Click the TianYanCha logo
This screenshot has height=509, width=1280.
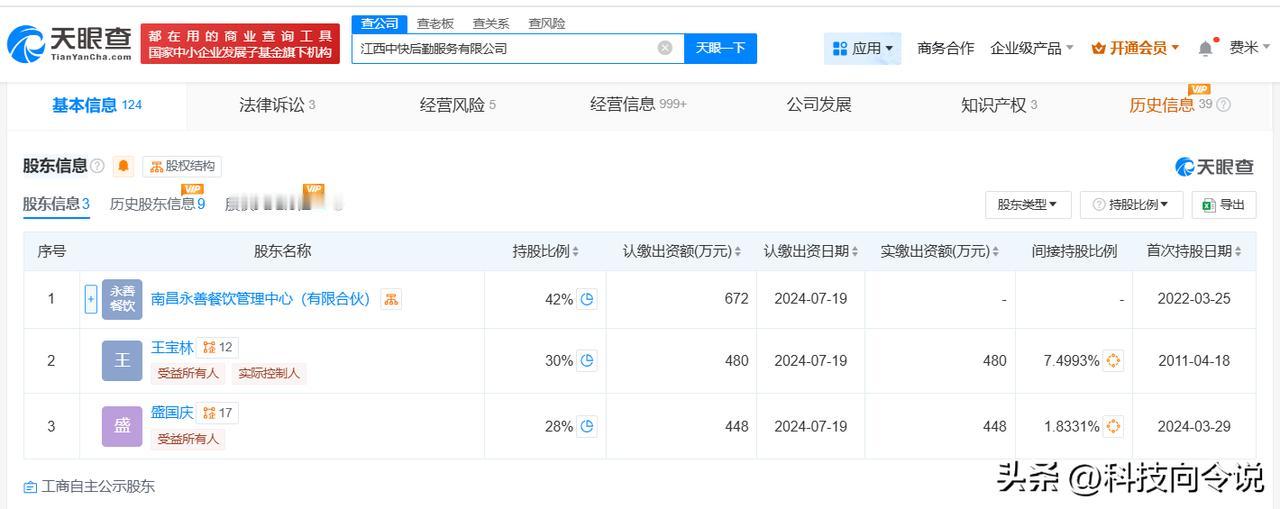click(x=69, y=43)
